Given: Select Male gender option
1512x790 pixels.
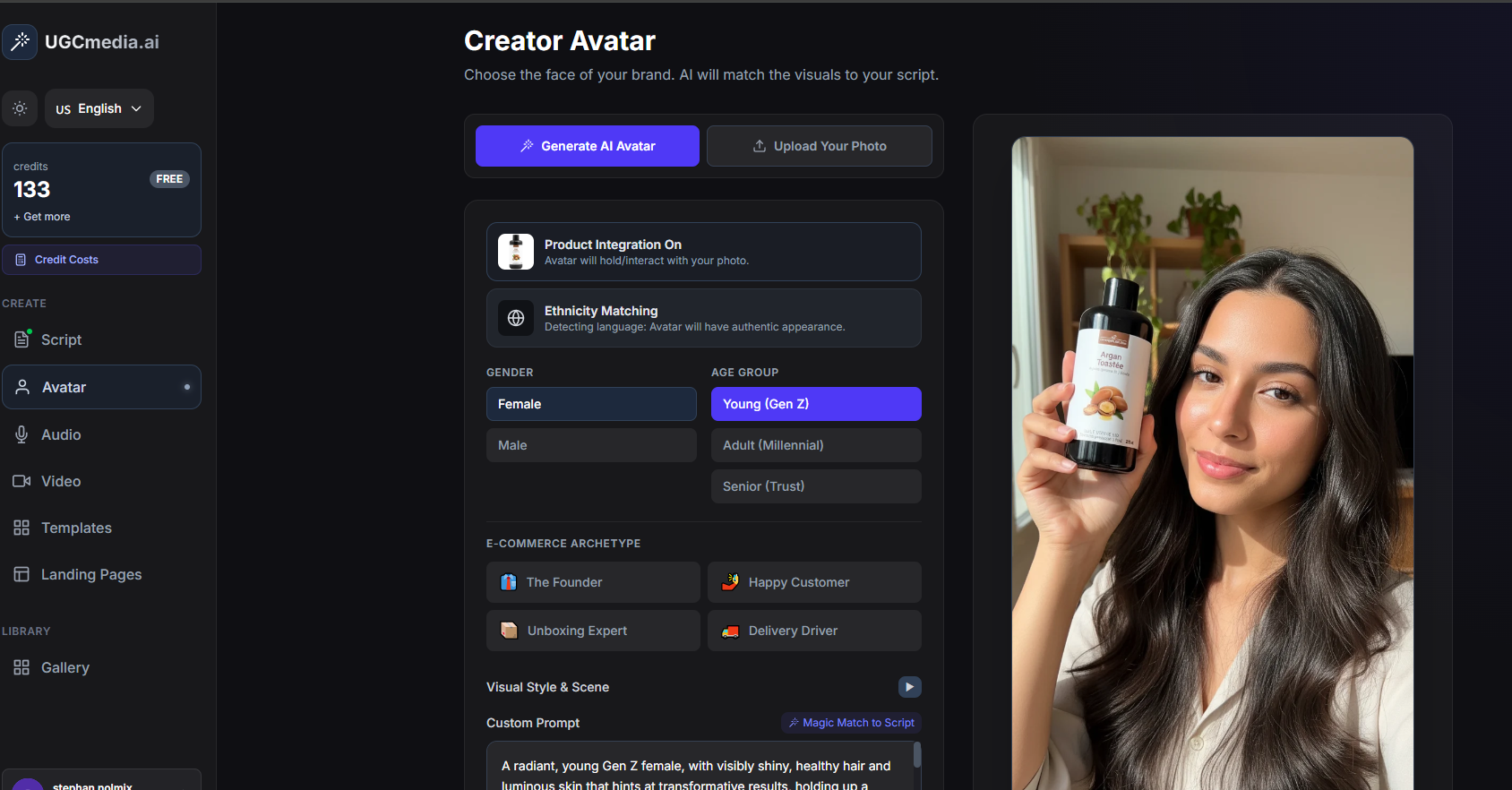Looking at the screenshot, I should click(591, 445).
